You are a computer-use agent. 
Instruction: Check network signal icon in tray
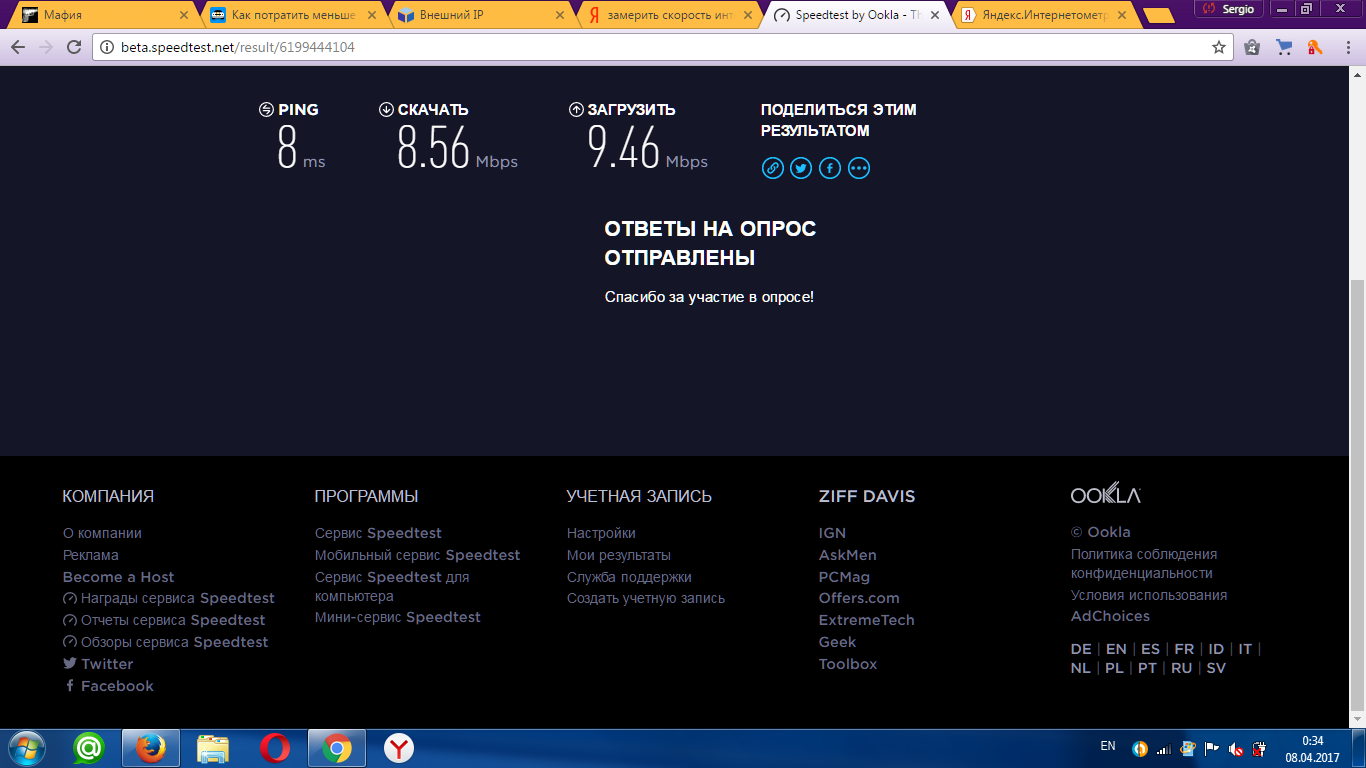1163,748
